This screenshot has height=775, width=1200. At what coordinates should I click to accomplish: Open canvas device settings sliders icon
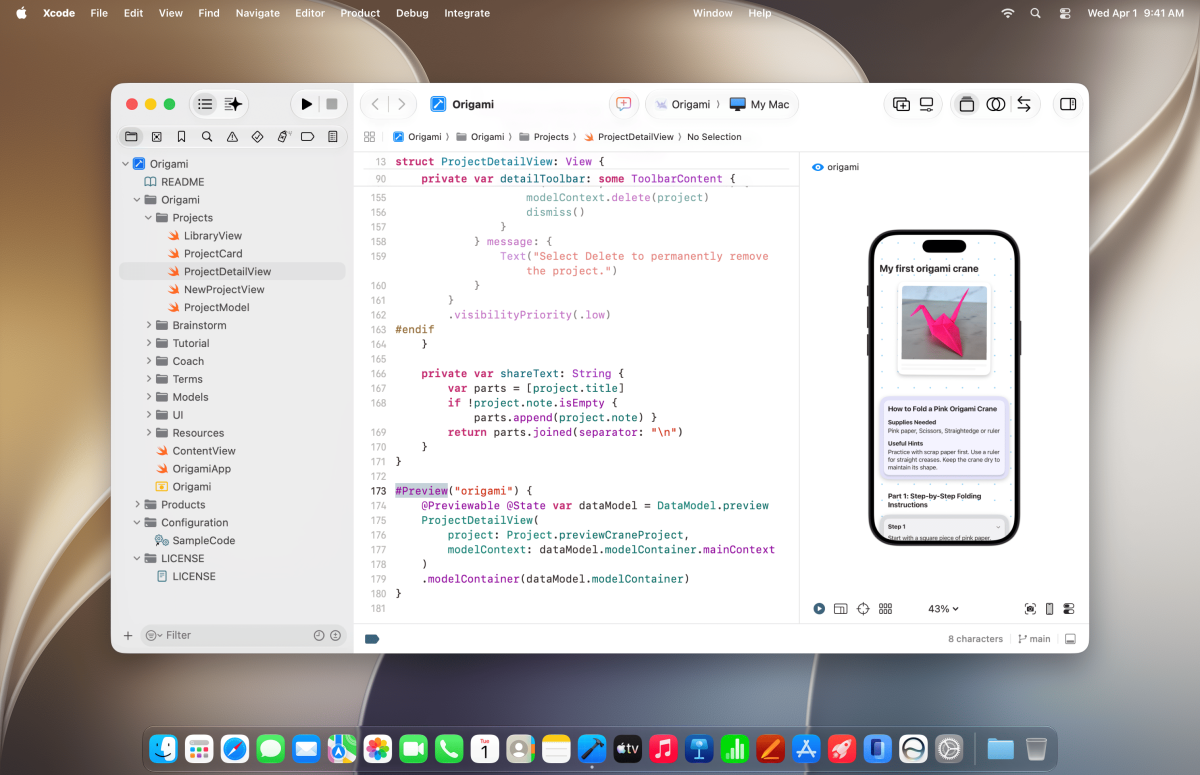tap(1069, 609)
